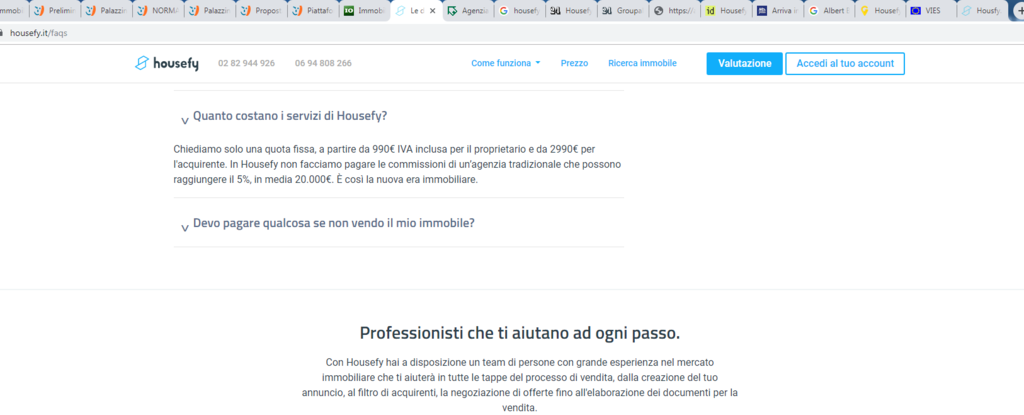
Task: Click the Housefy logo in the header
Action: click(x=167, y=63)
